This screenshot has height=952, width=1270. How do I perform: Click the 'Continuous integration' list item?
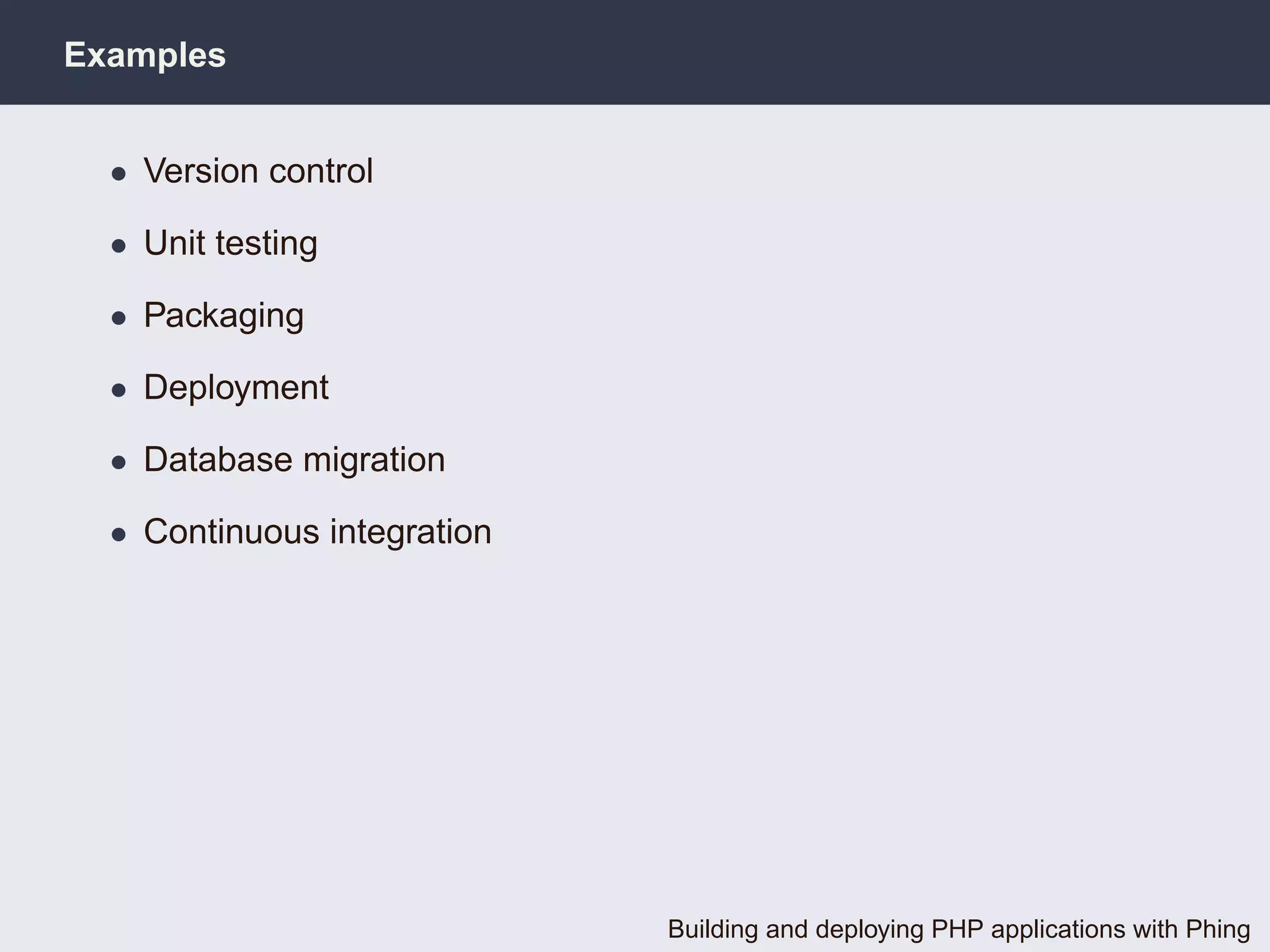[x=317, y=532]
